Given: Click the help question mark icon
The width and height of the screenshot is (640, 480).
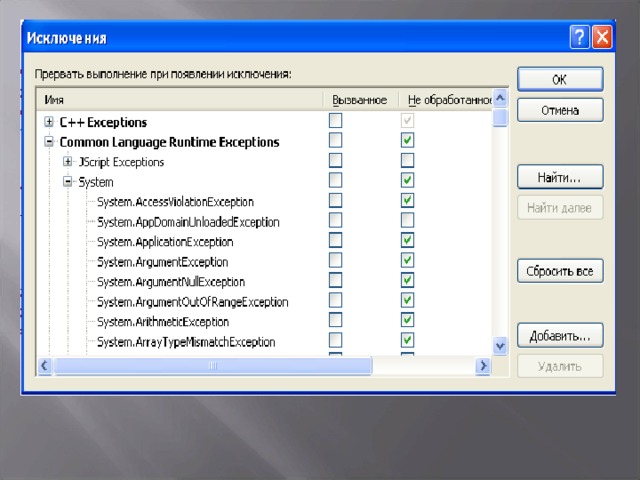Looking at the screenshot, I should [579, 38].
